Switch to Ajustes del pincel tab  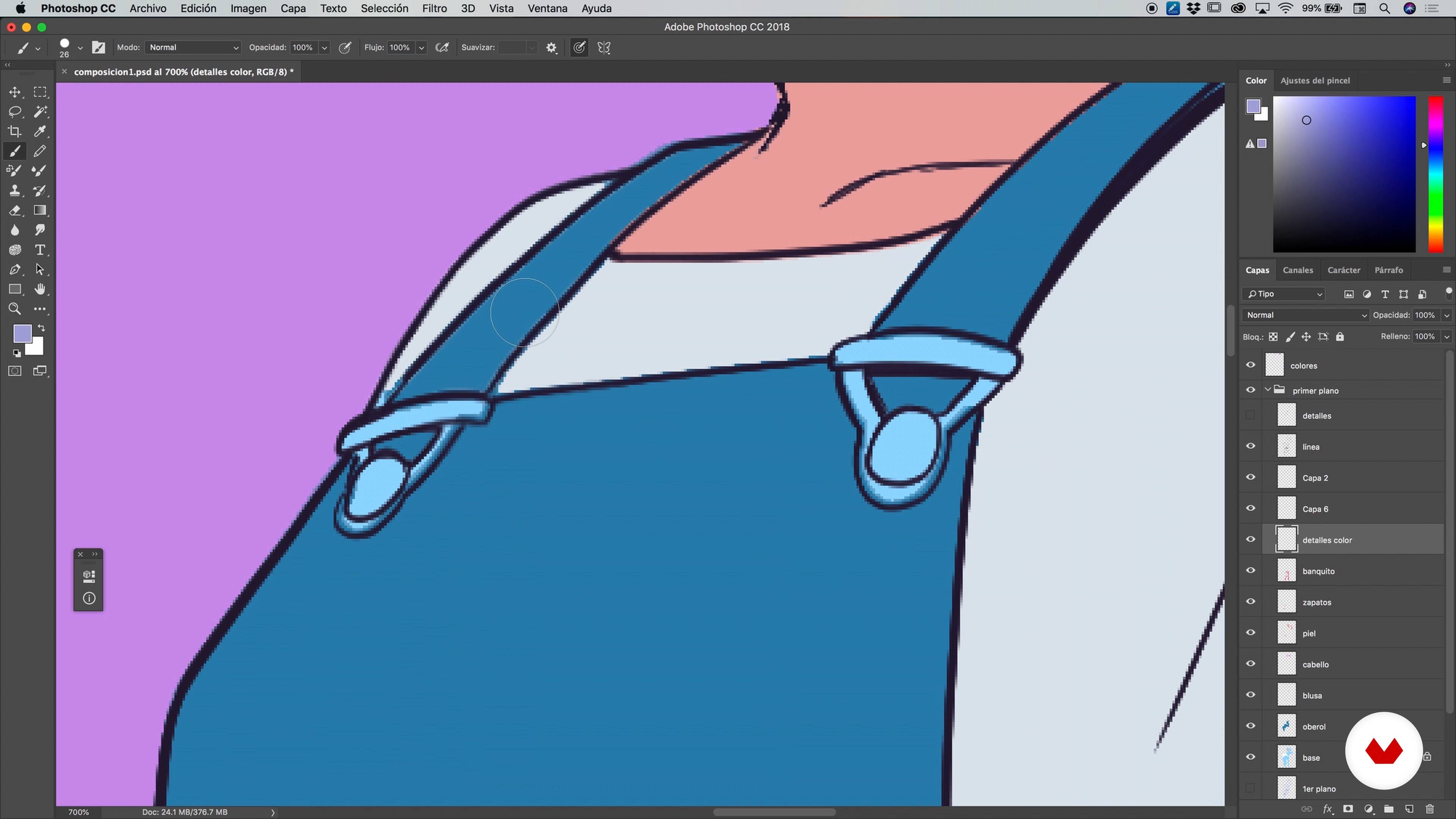point(1315,80)
